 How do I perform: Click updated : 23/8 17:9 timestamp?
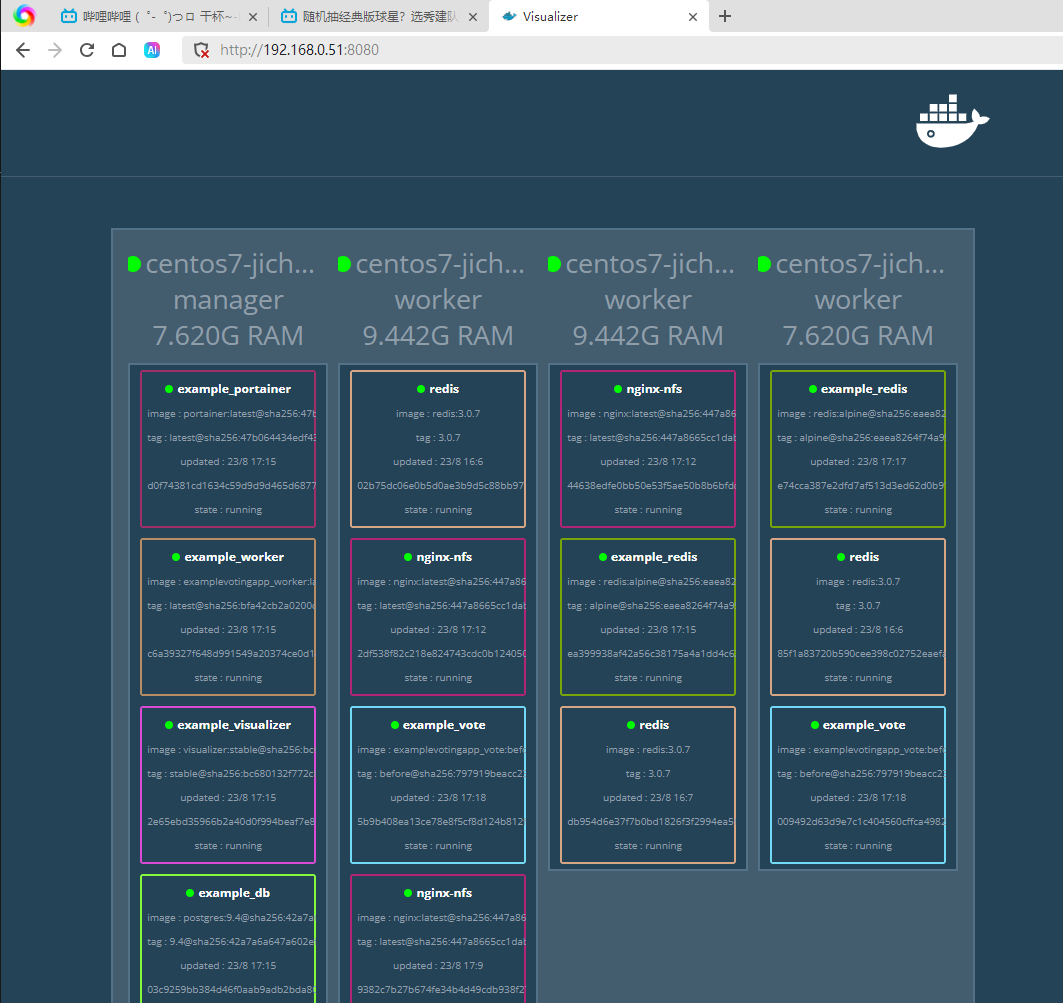click(438, 966)
